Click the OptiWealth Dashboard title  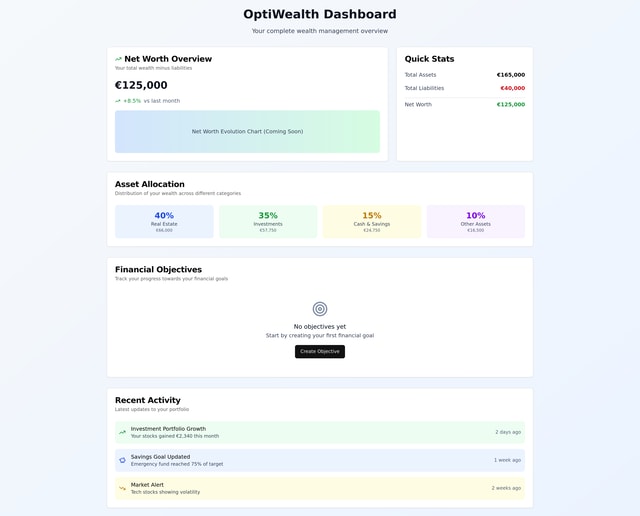pyautogui.click(x=320, y=14)
